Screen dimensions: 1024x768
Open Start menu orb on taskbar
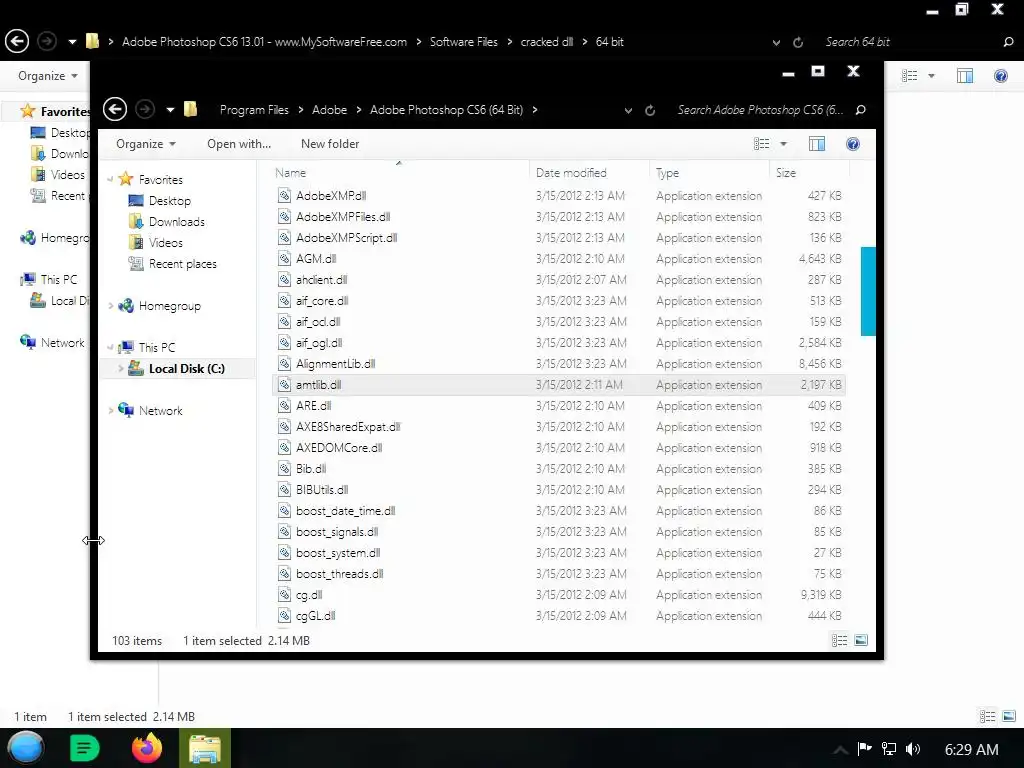point(26,748)
